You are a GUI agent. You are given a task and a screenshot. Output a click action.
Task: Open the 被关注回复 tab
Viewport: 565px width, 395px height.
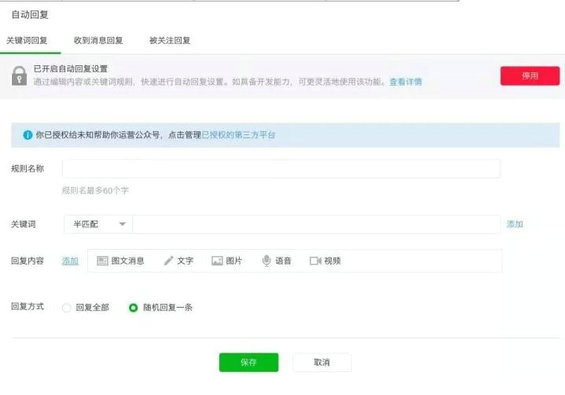pos(170,40)
